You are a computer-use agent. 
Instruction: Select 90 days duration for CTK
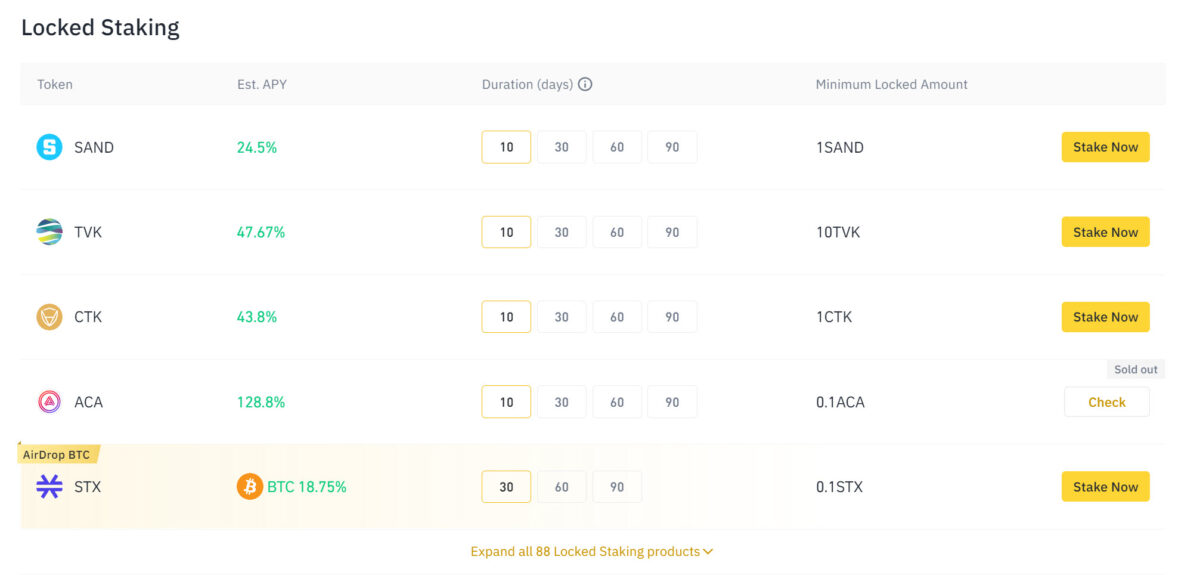click(672, 317)
